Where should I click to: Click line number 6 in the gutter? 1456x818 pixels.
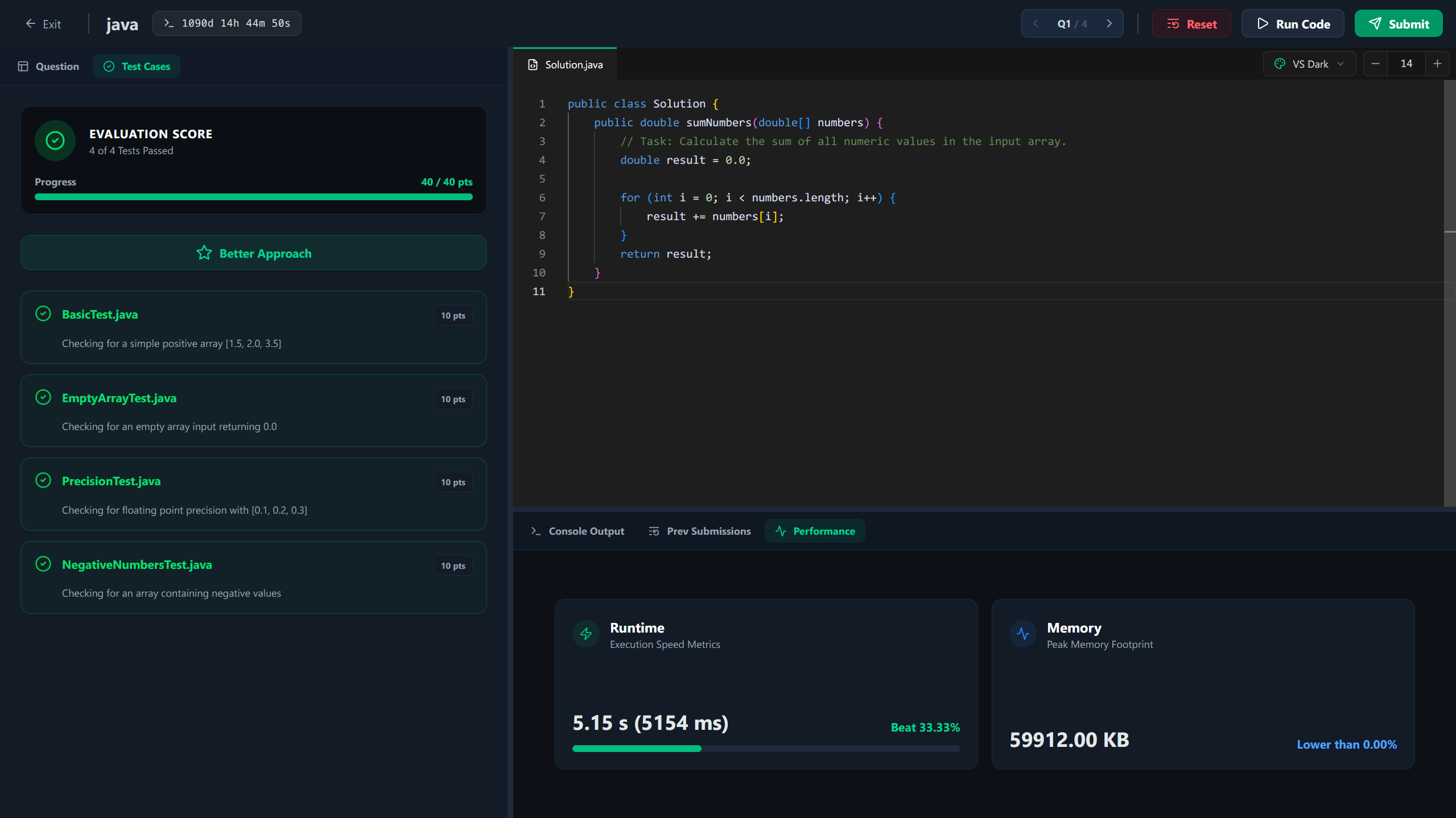(542, 197)
